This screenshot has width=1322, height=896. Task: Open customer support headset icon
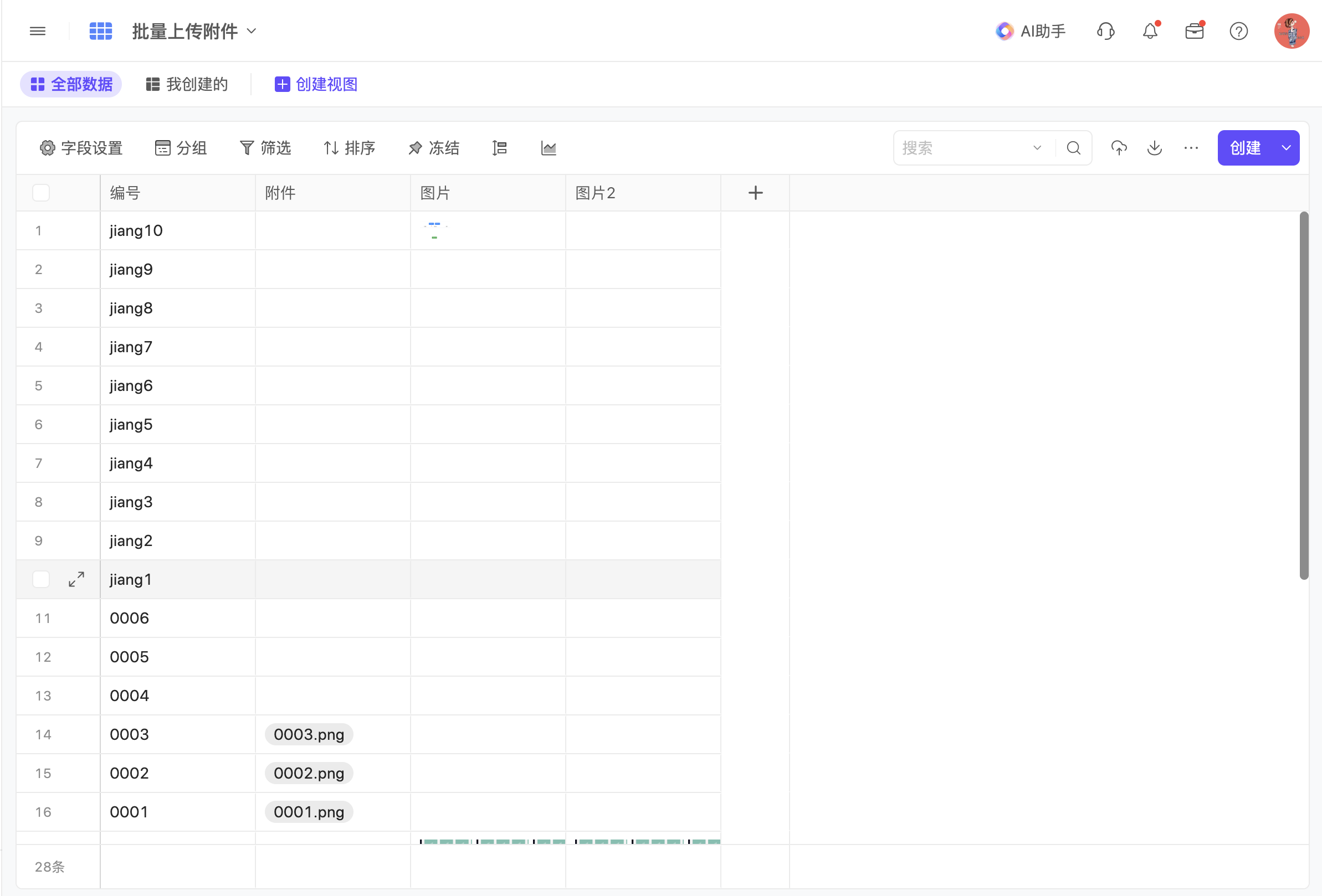[1105, 31]
